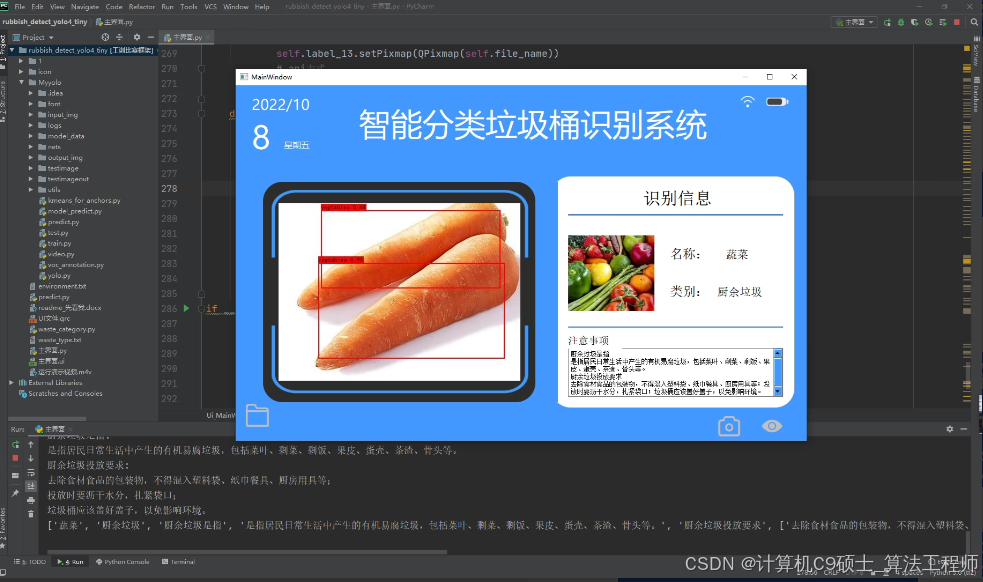Click run gutter arrow on line 286
The image size is (983, 582).
pyautogui.click(x=186, y=309)
